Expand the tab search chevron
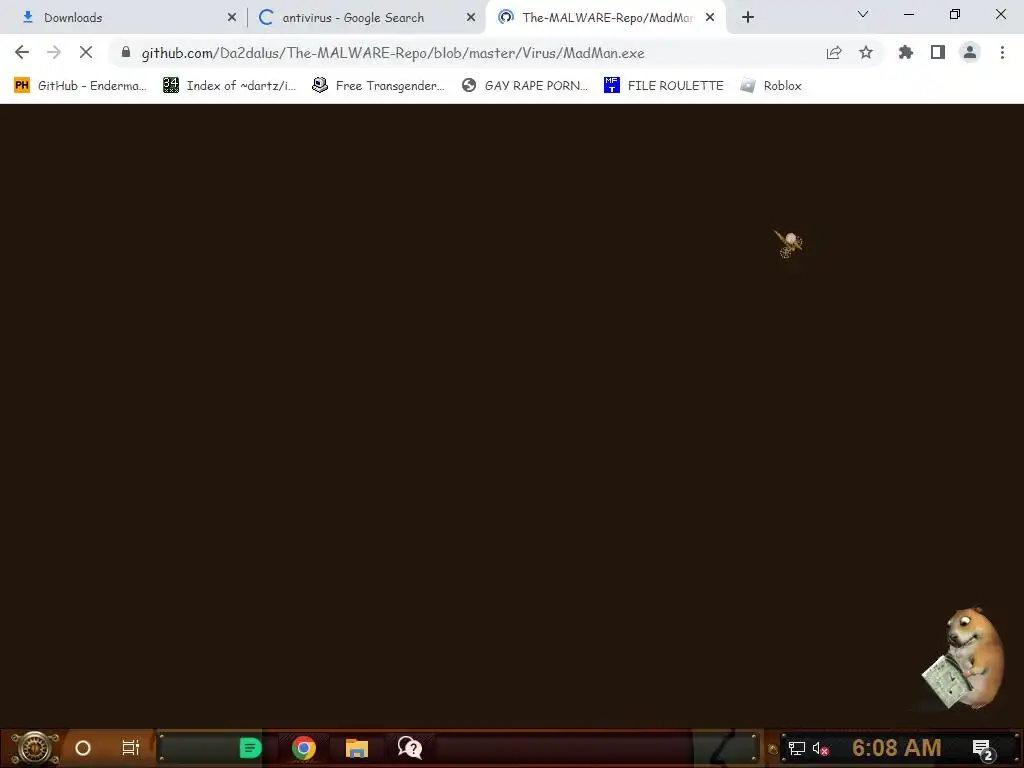The height and width of the screenshot is (768, 1024). click(863, 14)
